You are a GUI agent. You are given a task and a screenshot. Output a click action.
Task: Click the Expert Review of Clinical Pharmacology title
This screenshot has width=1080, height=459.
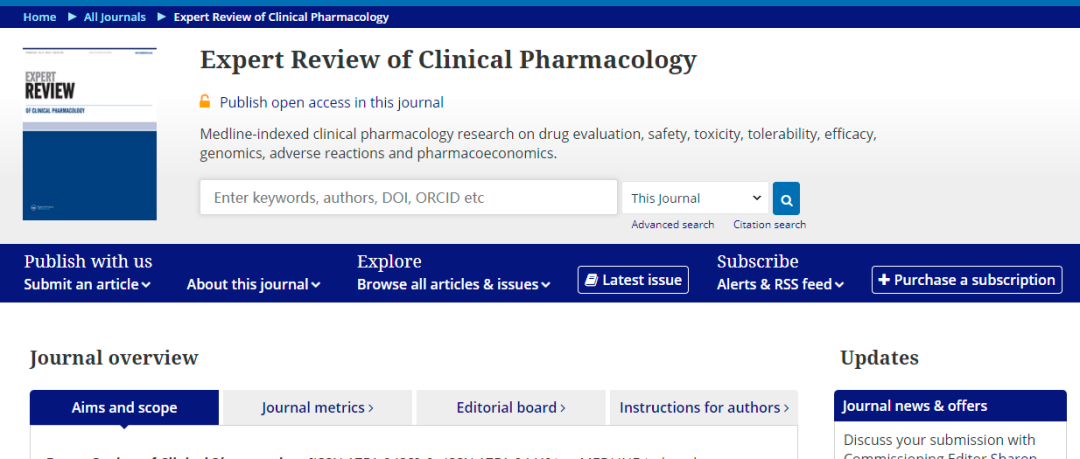(448, 61)
